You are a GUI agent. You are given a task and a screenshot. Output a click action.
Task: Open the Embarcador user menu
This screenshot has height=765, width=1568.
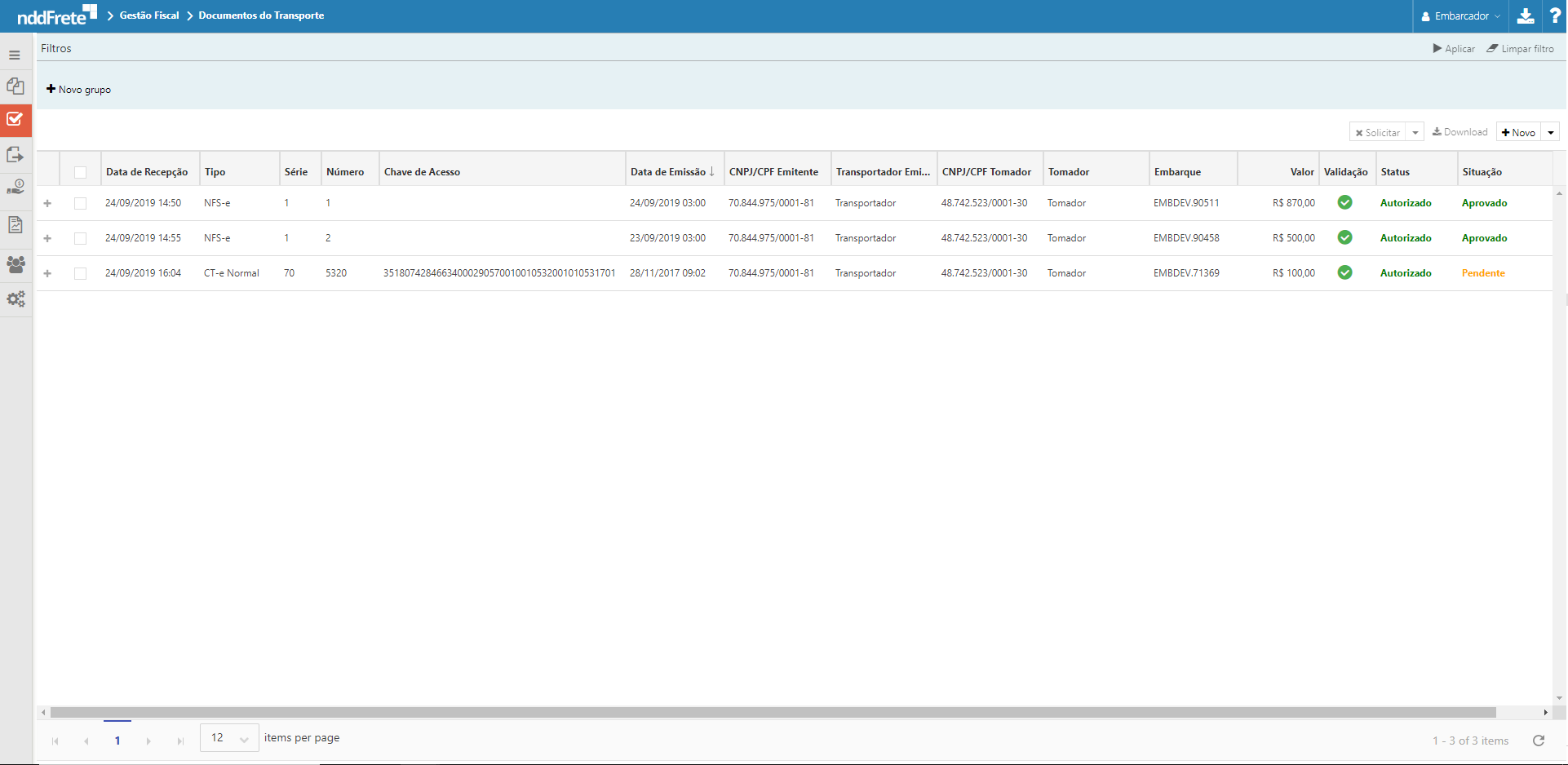(x=1461, y=16)
